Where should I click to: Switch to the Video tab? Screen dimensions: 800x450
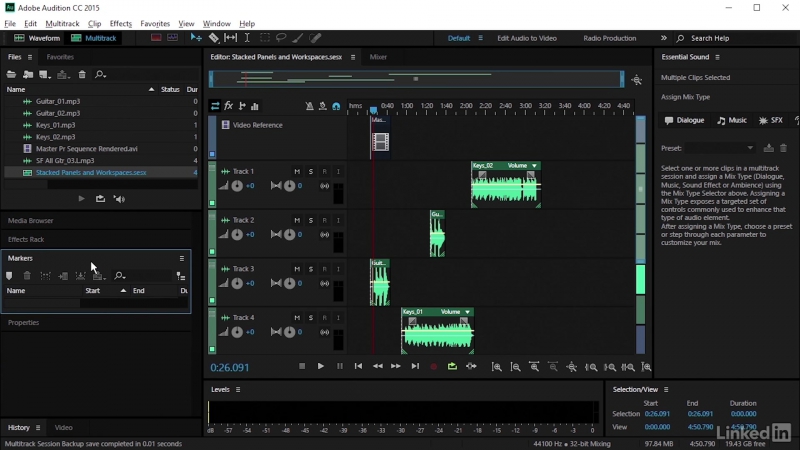pos(64,428)
